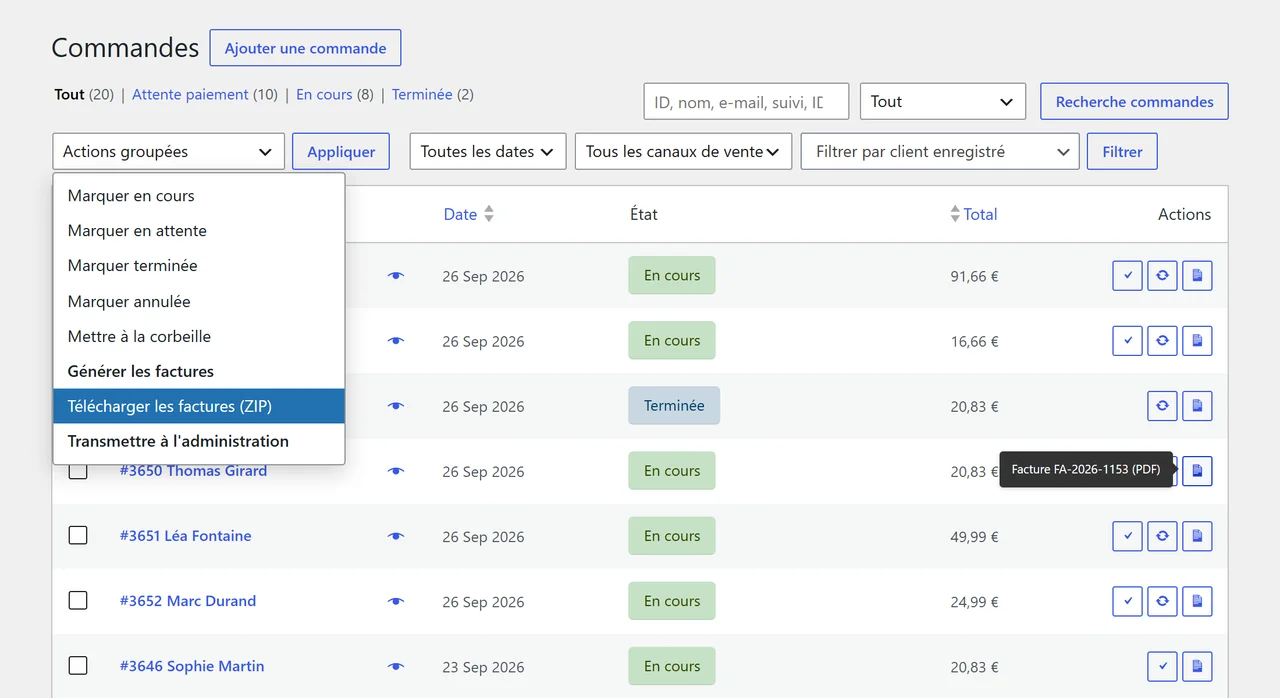Screen dimensions: 1280x698
Task: Filter orders by Attente paiement (10) link
Action: 205,95
